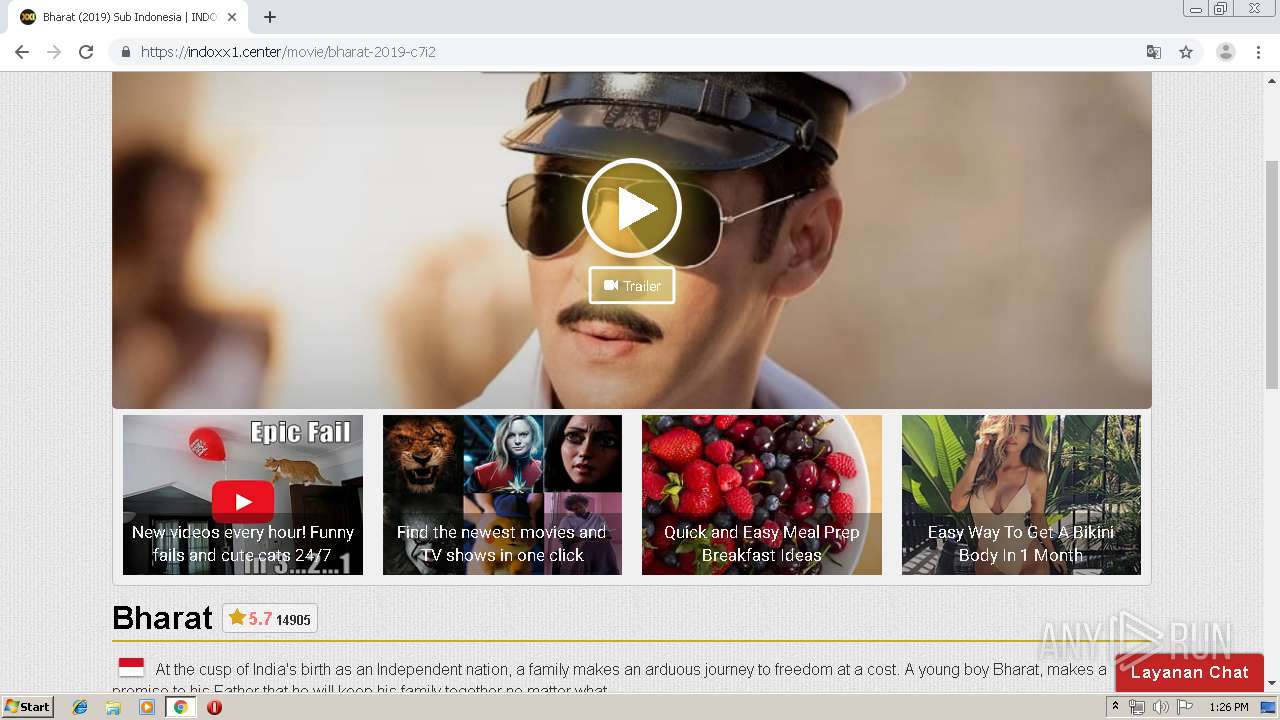Close the Bharat (2019) tab
Screen dimensions: 1280x720
tap(232, 17)
